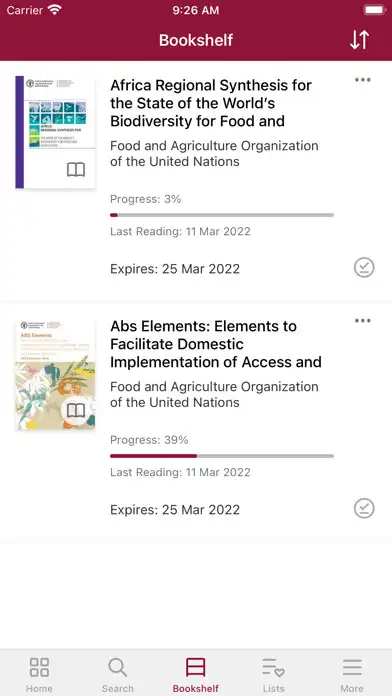The width and height of the screenshot is (392, 696).
Task: Tap the battery indicator in status bar
Action: click(x=374, y=10)
